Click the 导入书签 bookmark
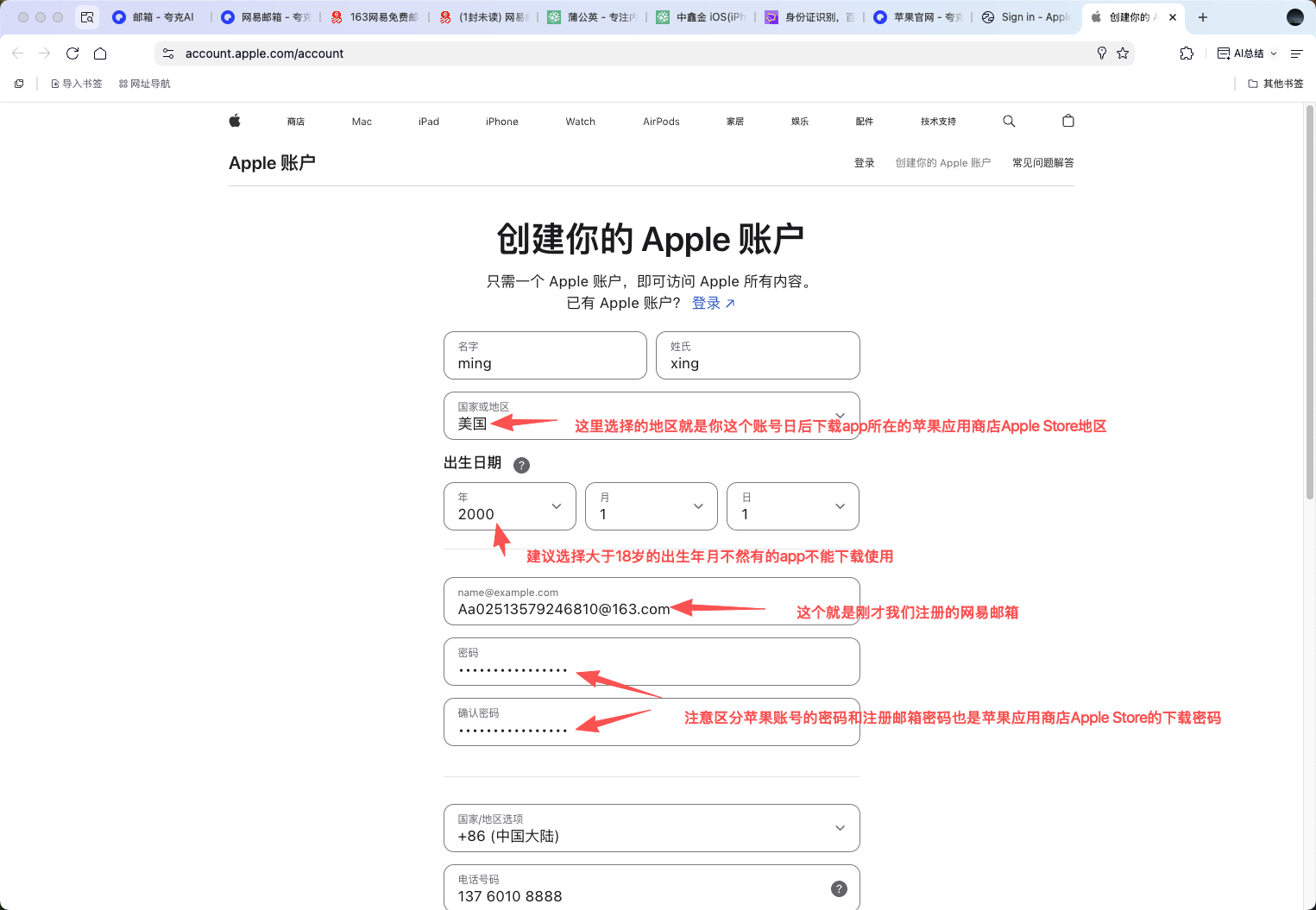The width and height of the screenshot is (1316, 910). coord(77,84)
